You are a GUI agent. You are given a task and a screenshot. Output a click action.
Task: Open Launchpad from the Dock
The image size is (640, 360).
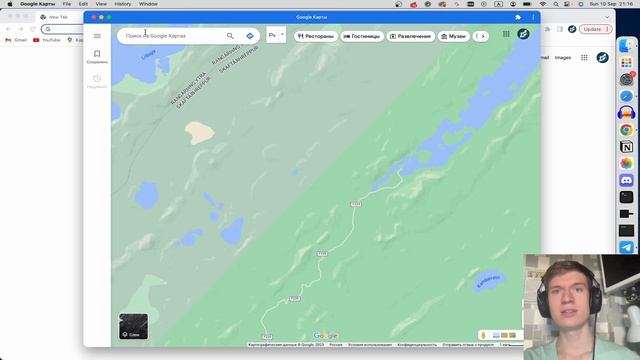click(x=626, y=63)
